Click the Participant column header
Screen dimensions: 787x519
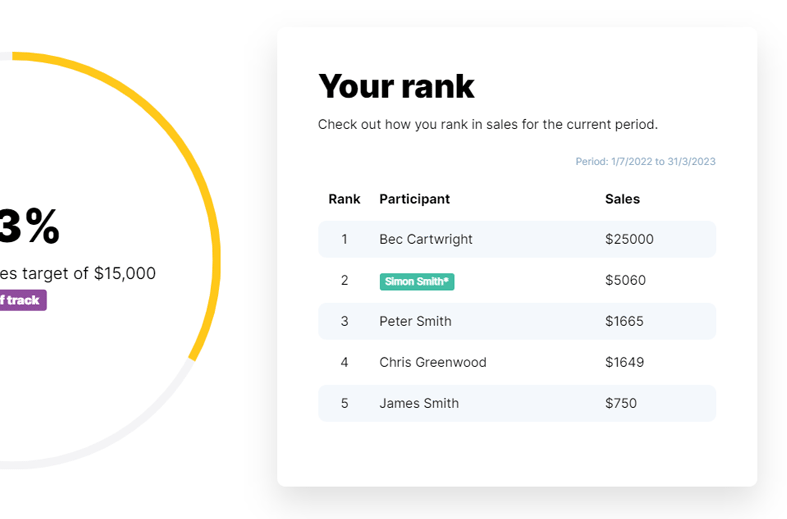pyautogui.click(x=414, y=199)
